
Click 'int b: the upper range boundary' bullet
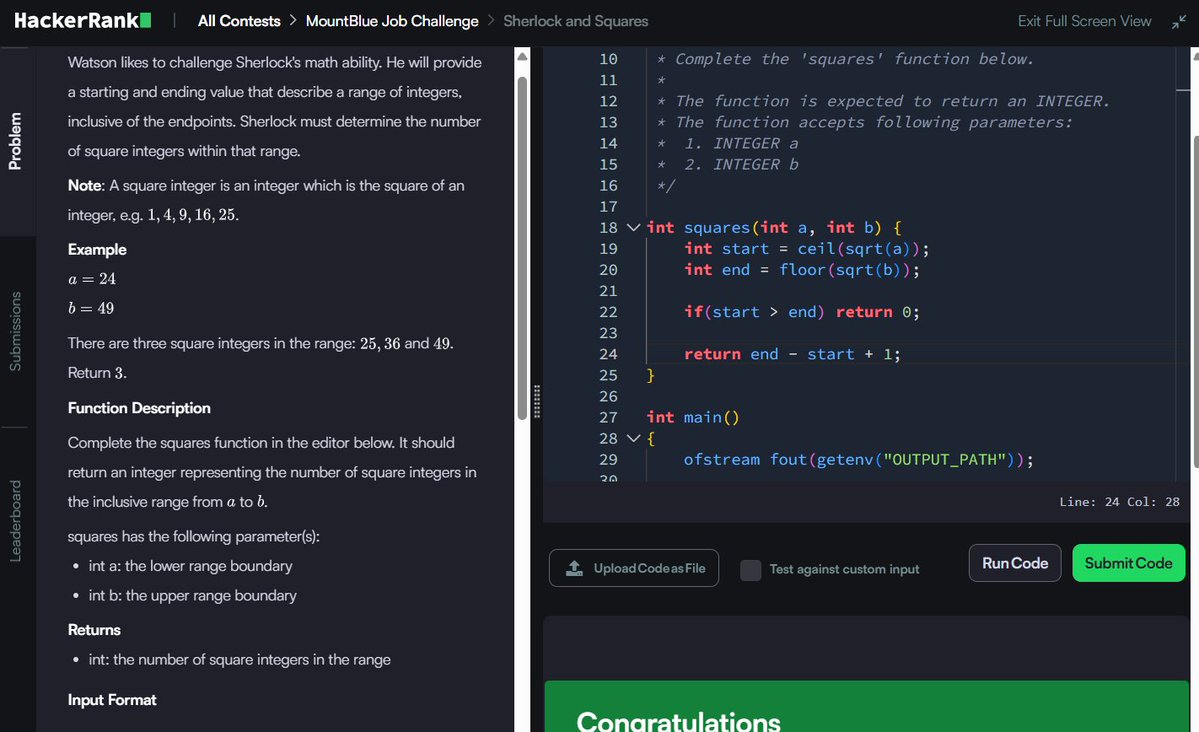193,595
